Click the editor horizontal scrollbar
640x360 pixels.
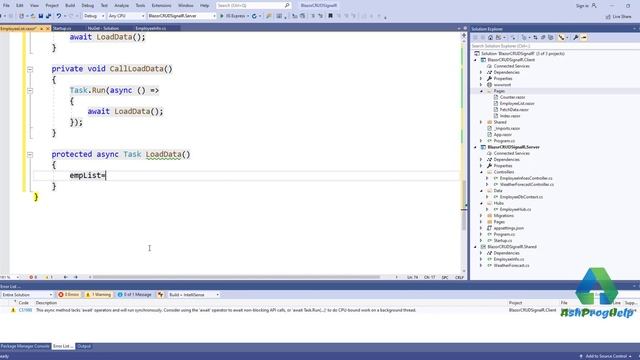pyautogui.click(x=236, y=277)
